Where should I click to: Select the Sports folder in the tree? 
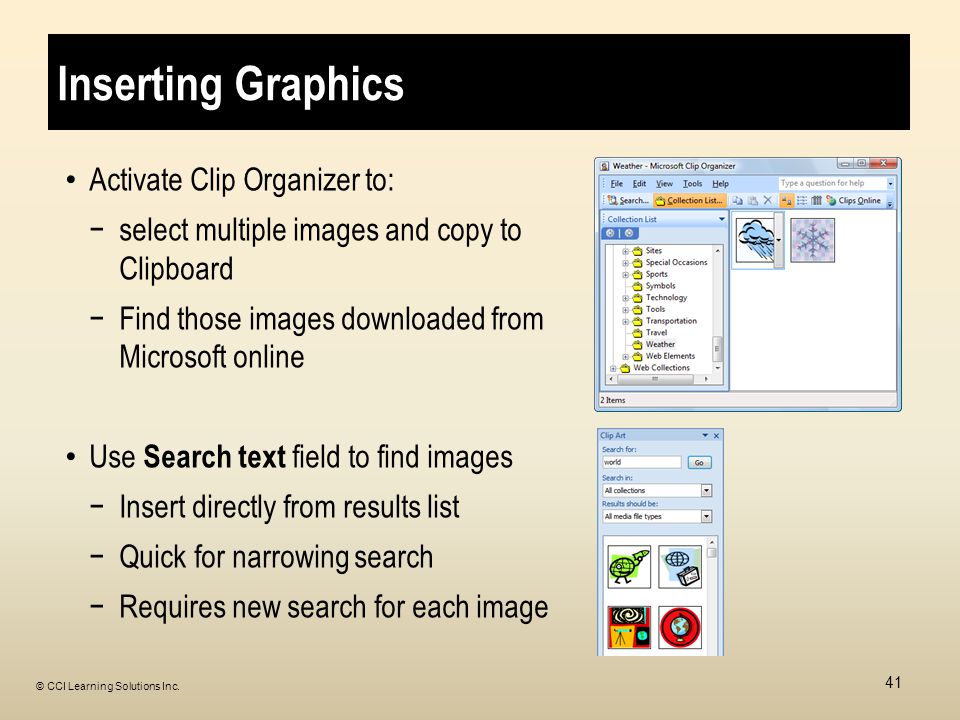click(650, 274)
